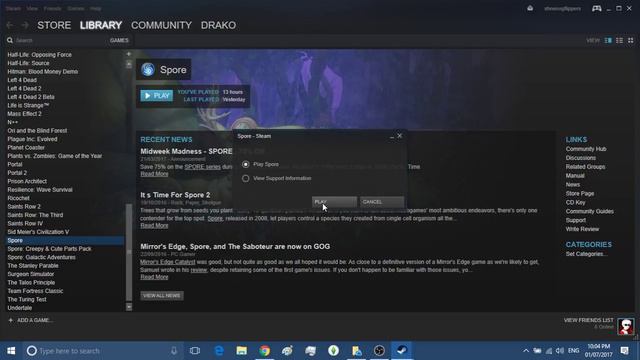Click VIEW FRIENDS LIST
Viewport: 640px width, 360px height.
588,320
